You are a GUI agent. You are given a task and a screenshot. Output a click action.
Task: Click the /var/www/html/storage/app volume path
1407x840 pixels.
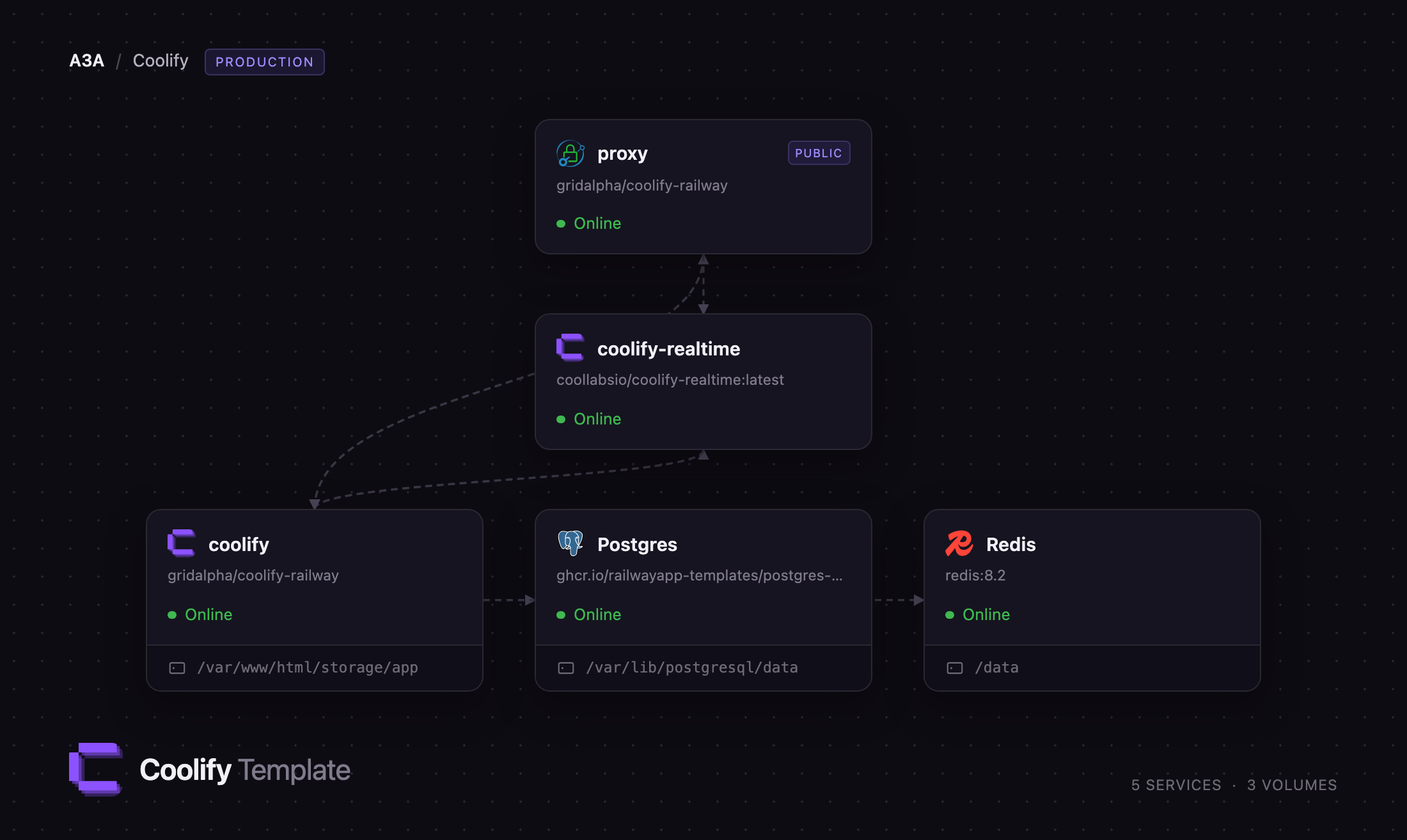point(308,668)
